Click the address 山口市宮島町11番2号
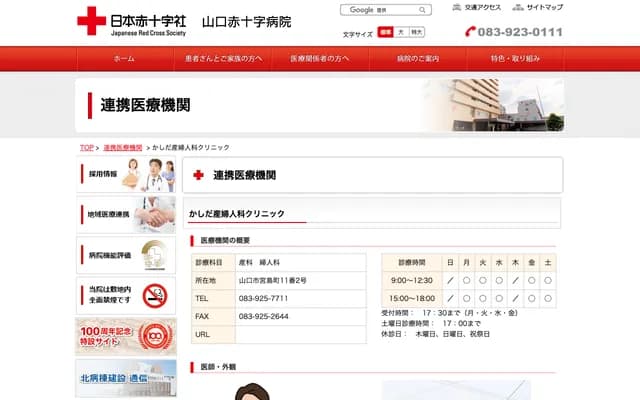The image size is (640, 400). 273,280
